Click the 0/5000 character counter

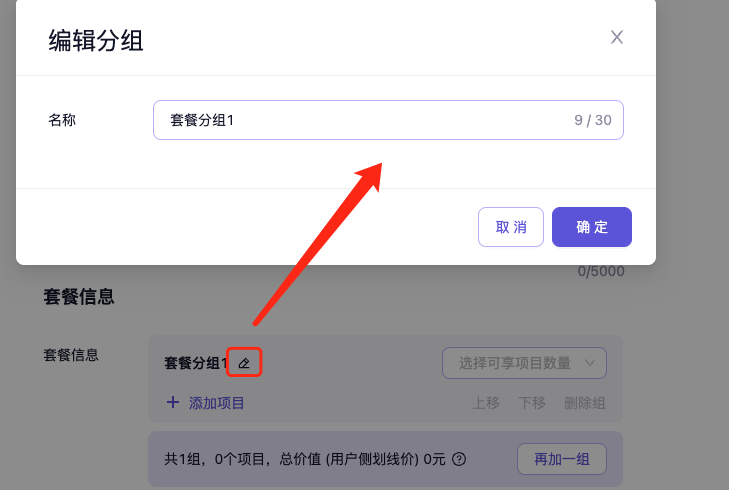601,272
